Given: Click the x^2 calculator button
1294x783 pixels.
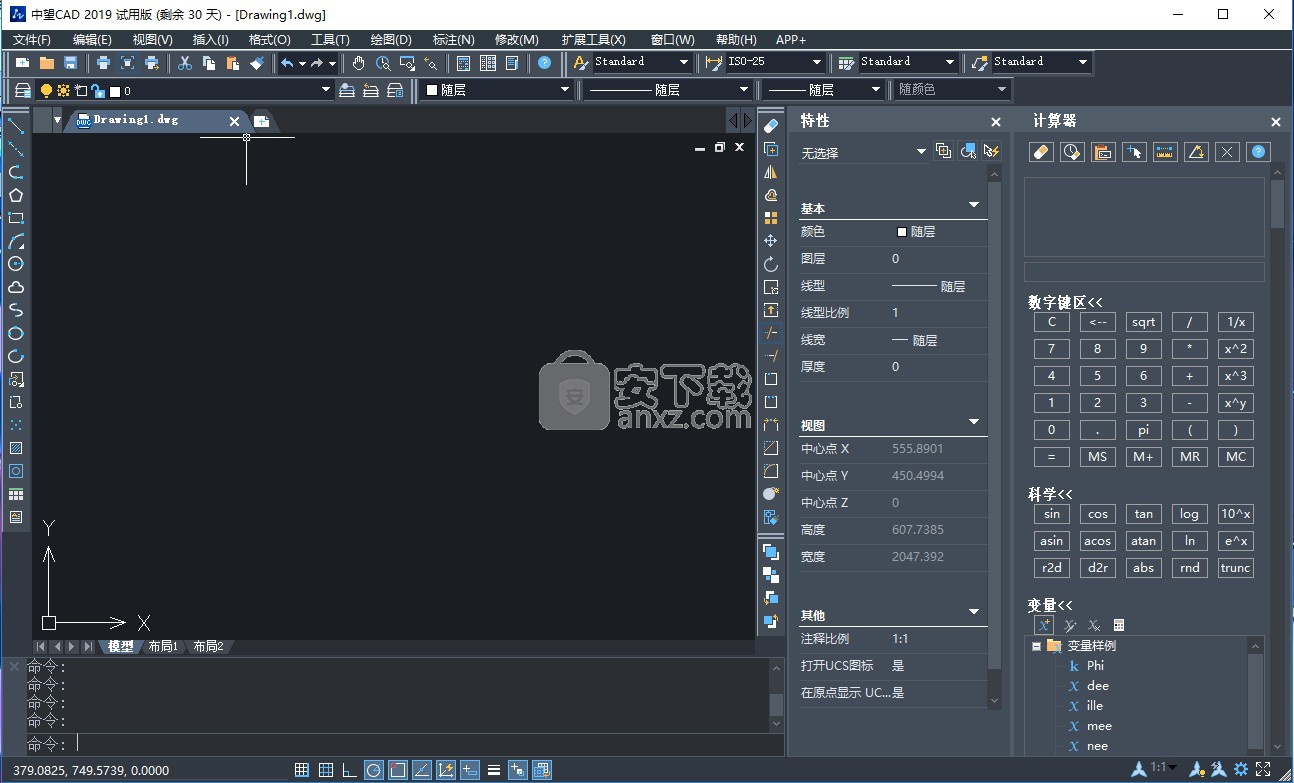Looking at the screenshot, I should click(x=1236, y=349).
